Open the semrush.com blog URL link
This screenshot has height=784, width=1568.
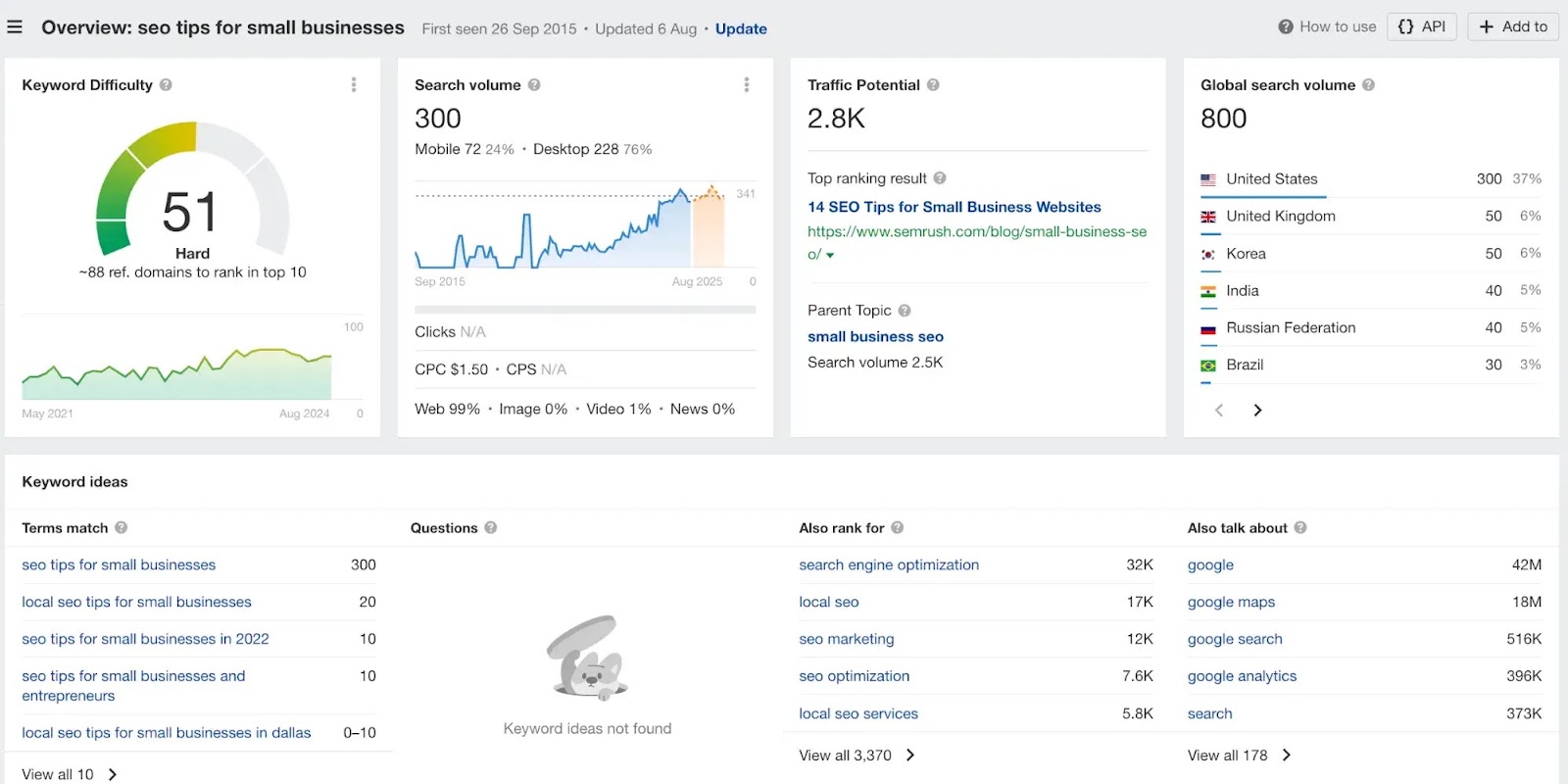(x=977, y=242)
